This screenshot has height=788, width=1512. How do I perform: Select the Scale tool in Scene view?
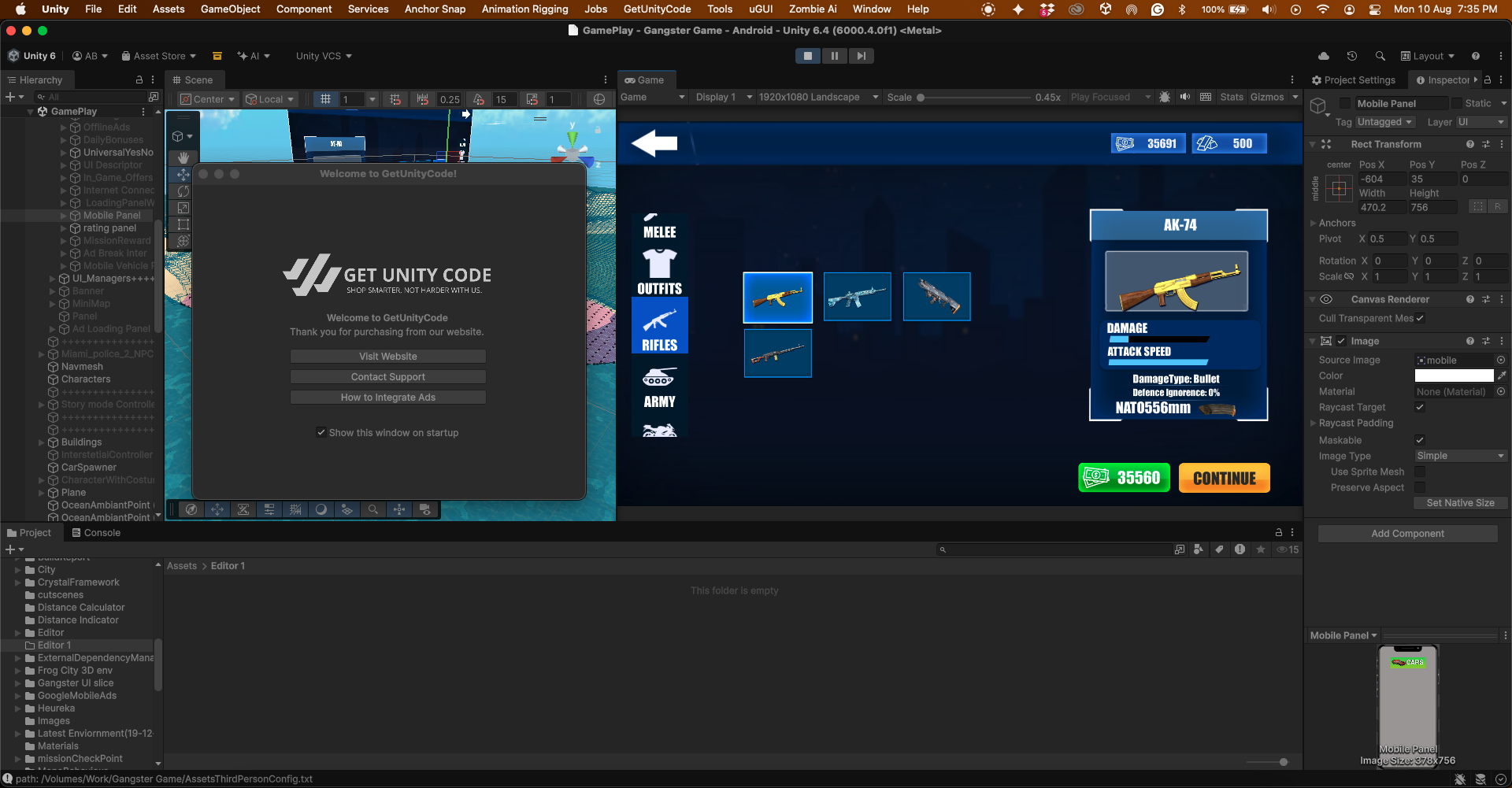[183, 208]
